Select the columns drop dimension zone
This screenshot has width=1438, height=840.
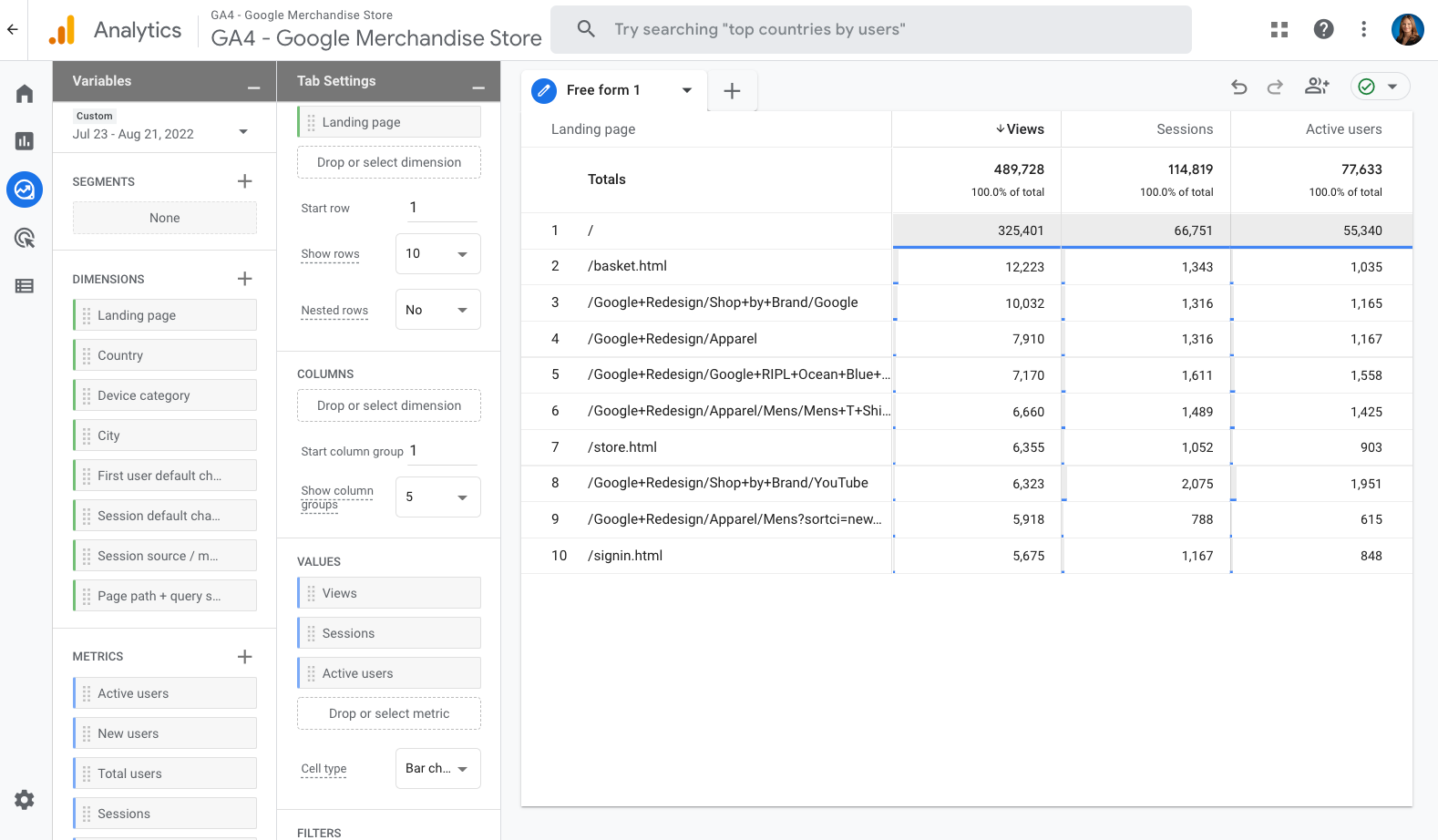(x=389, y=405)
